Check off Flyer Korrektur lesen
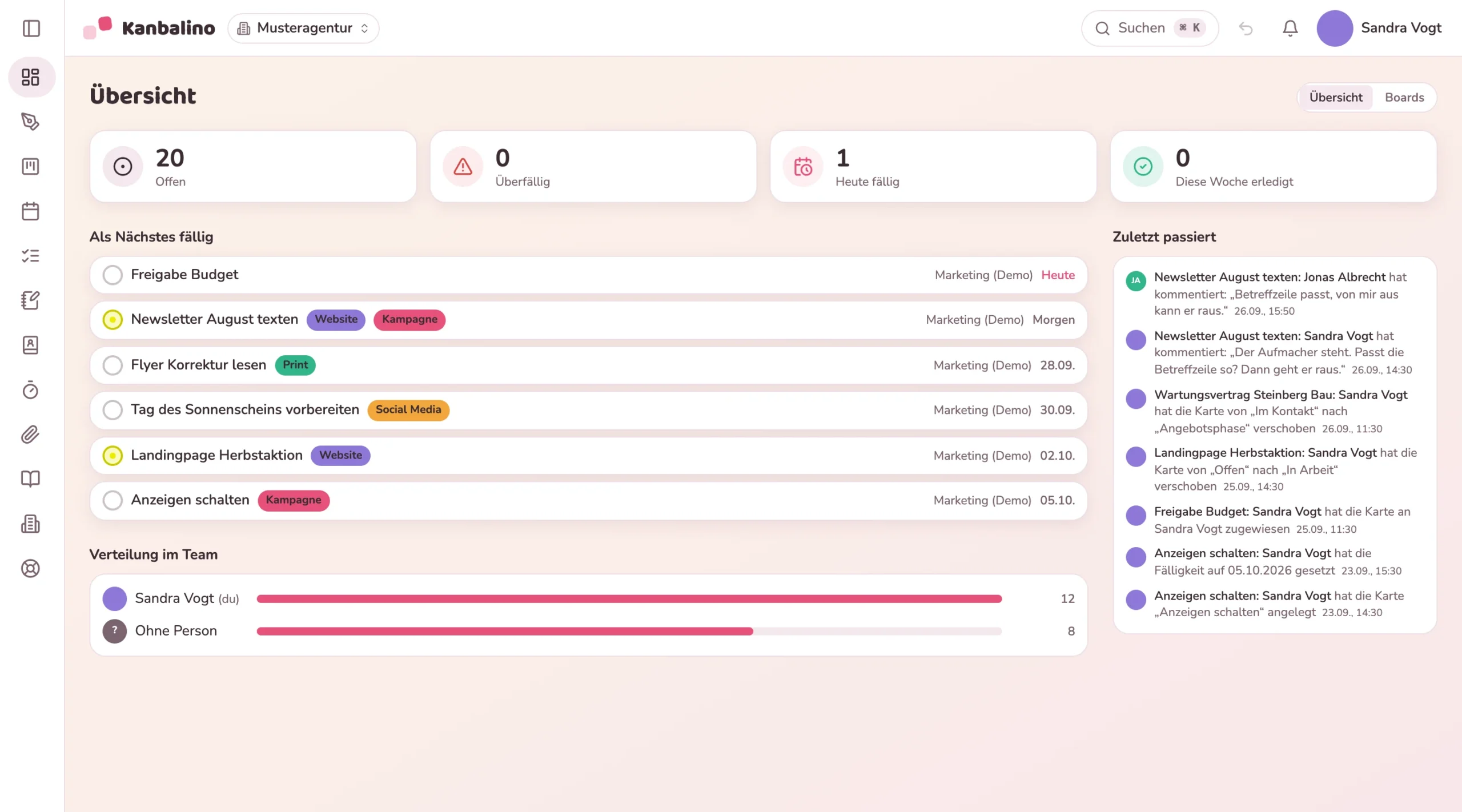This screenshot has width=1462, height=812. [113, 365]
